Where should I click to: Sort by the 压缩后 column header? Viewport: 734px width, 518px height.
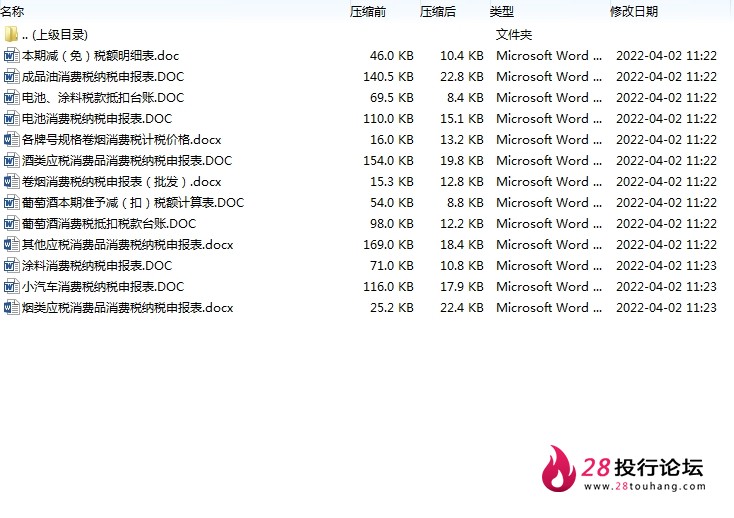tap(438, 11)
